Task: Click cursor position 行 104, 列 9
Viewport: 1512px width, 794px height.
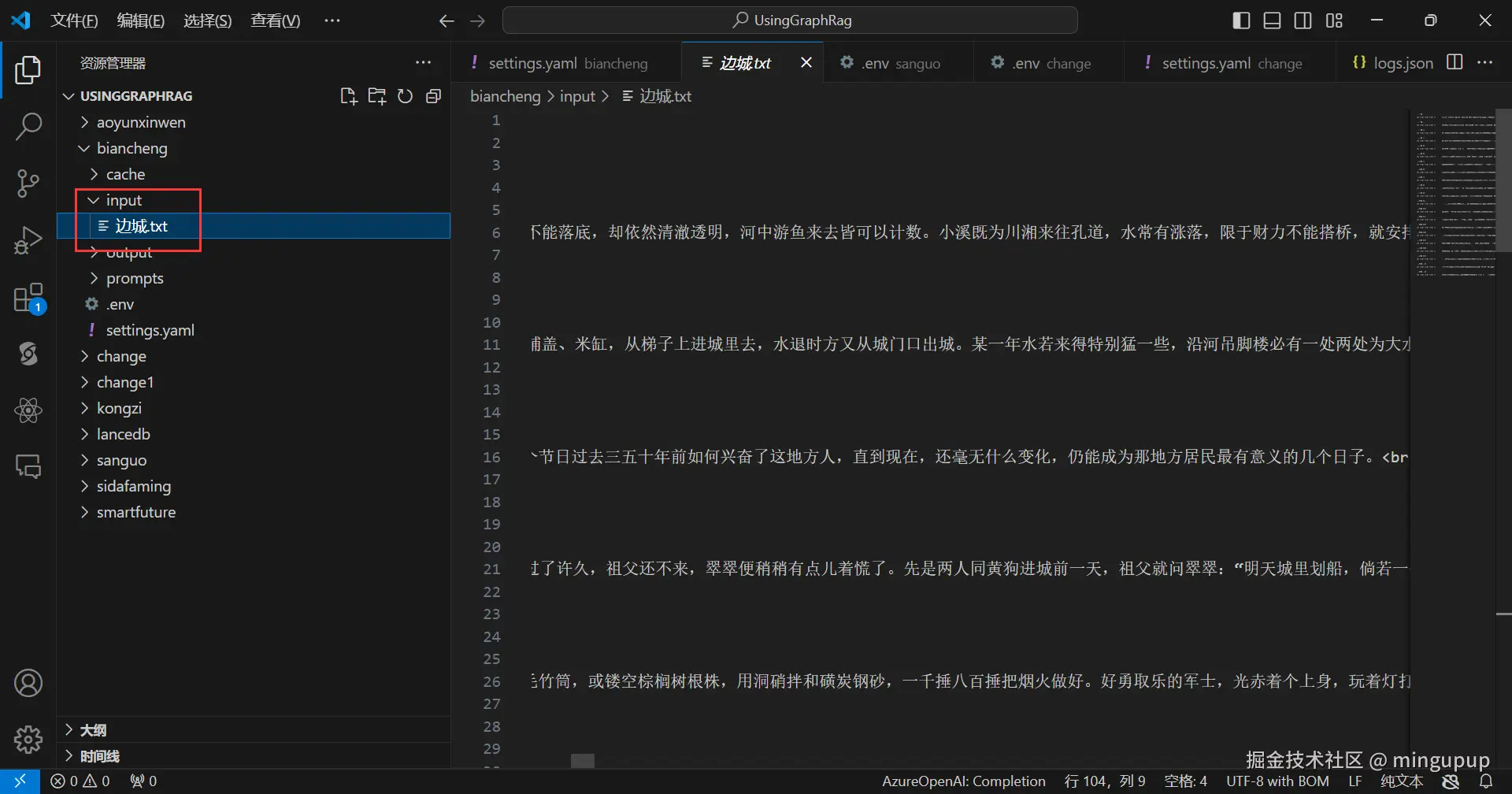Action: 1105,781
